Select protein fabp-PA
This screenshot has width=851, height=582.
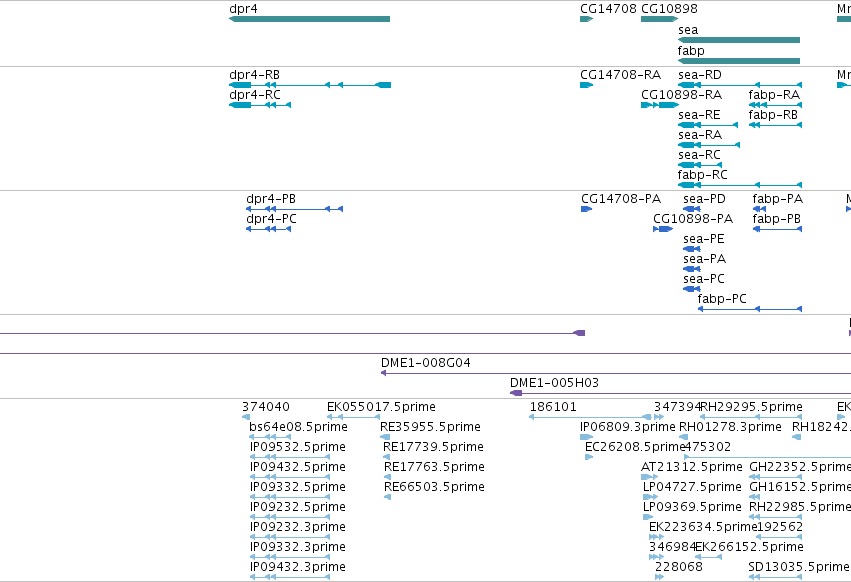tap(759, 209)
